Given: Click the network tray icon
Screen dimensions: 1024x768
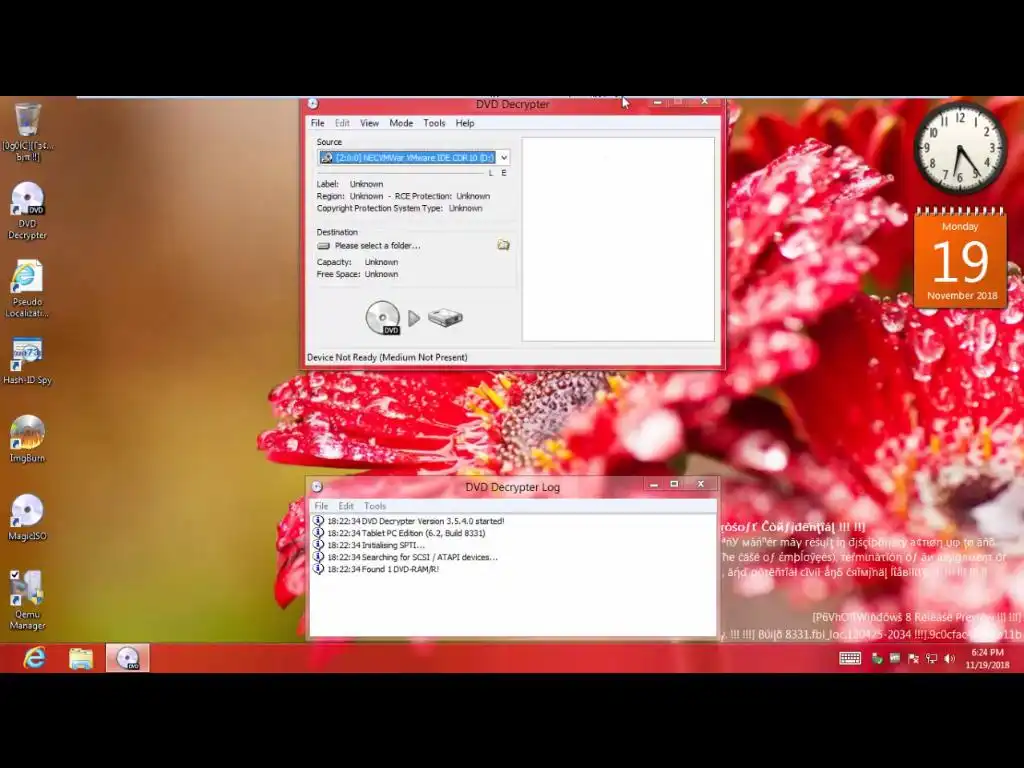Looking at the screenshot, I should pos(931,658).
